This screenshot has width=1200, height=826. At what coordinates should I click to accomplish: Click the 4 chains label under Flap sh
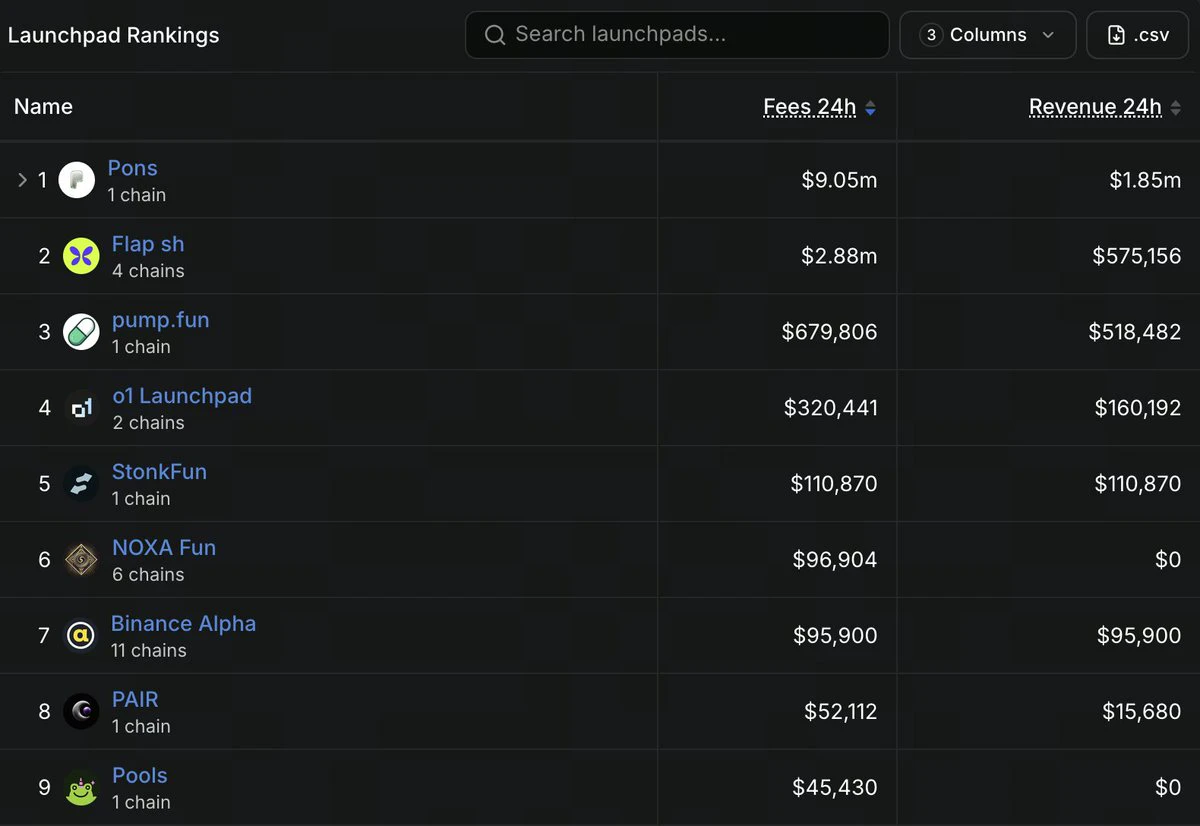(148, 271)
